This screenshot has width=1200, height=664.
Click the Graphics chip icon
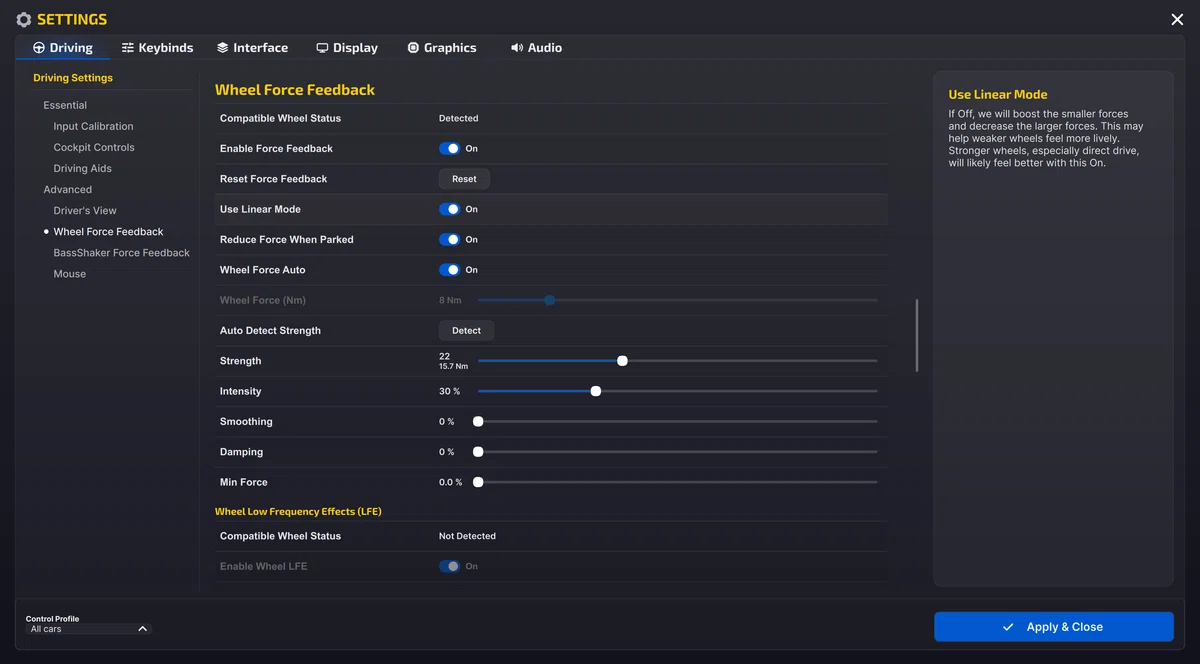point(413,48)
